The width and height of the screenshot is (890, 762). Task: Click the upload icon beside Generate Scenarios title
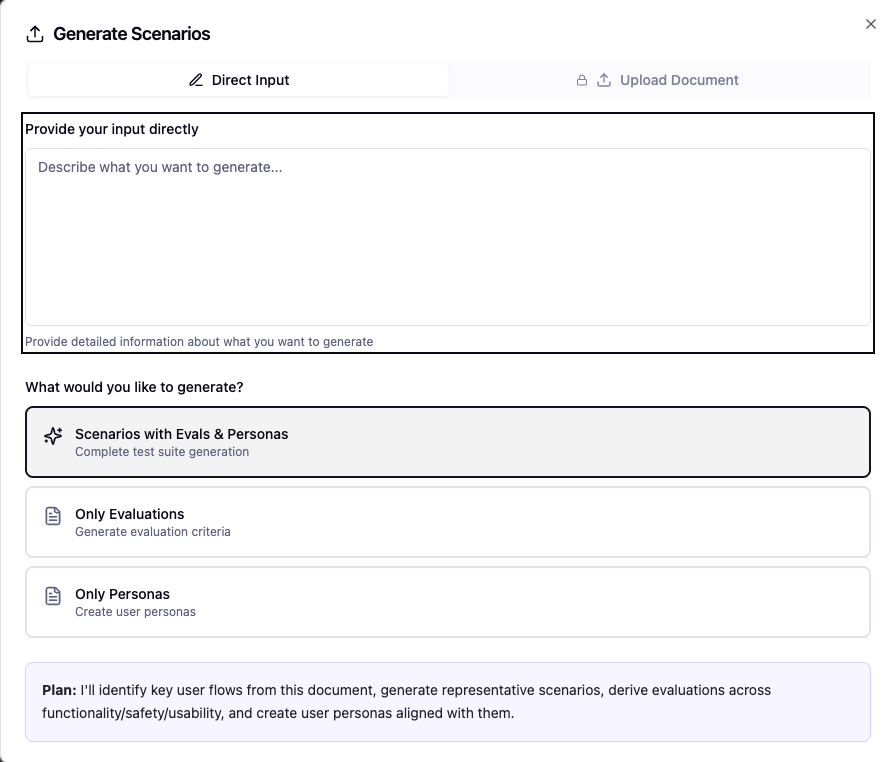[35, 33]
